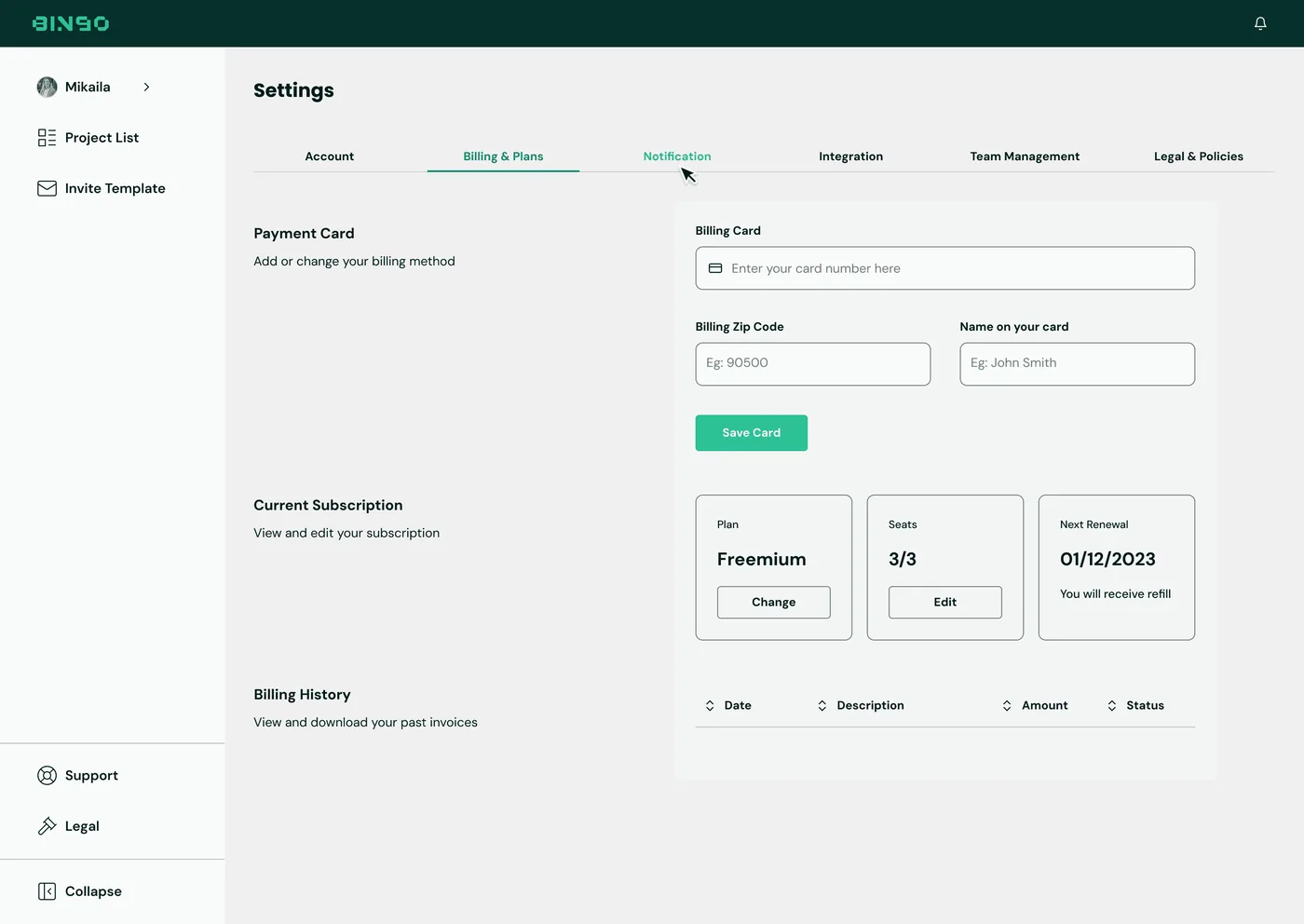Sort billing history by Date arrows

[x=710, y=706]
